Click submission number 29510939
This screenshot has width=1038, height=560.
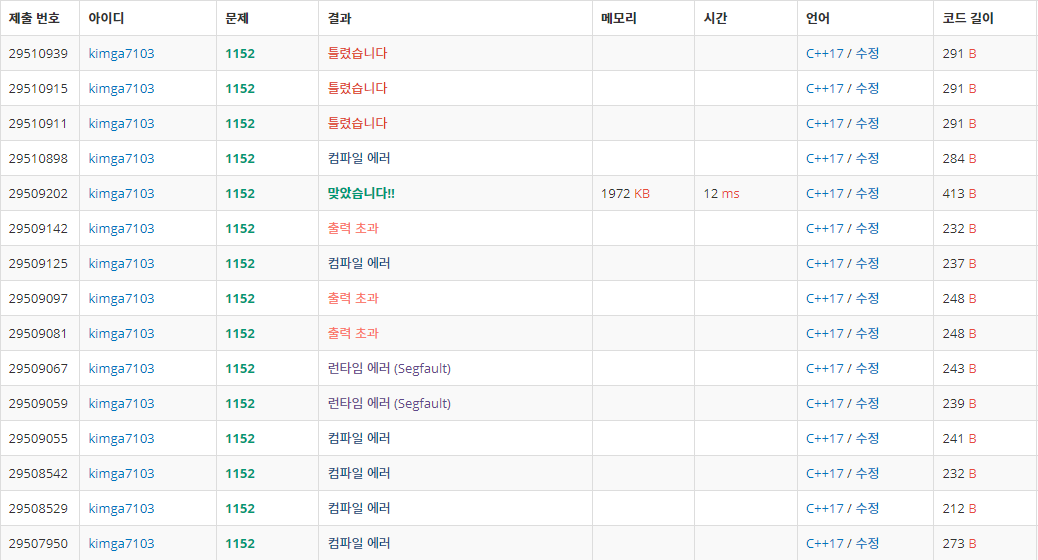38,54
